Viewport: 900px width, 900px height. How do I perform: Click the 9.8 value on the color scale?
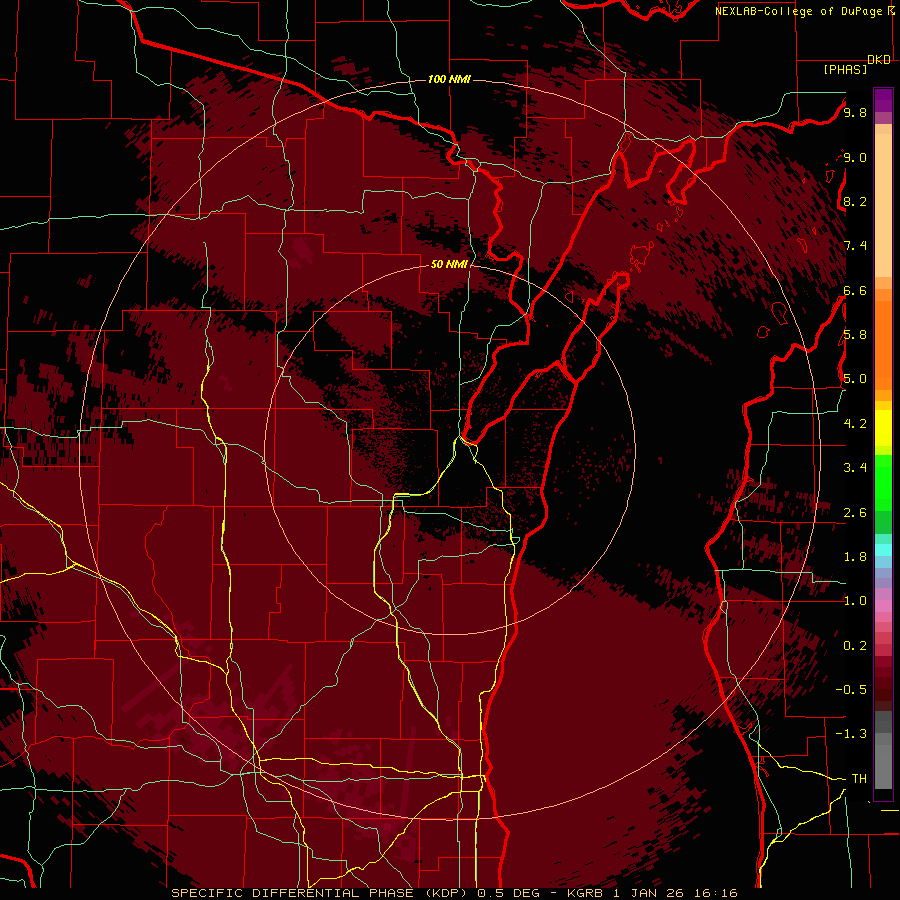(856, 112)
